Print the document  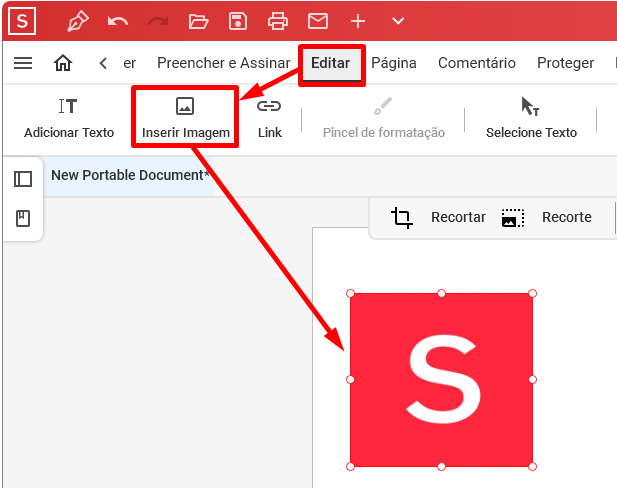278,21
